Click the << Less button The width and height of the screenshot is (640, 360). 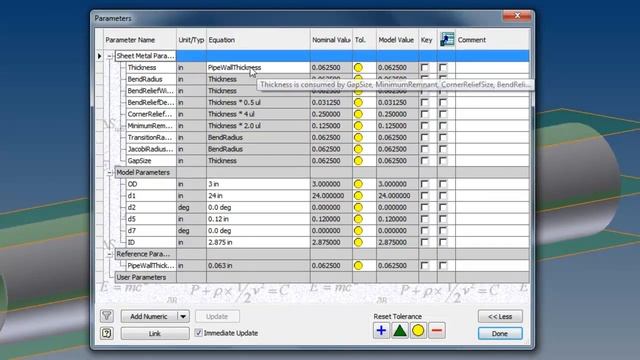[x=500, y=316]
